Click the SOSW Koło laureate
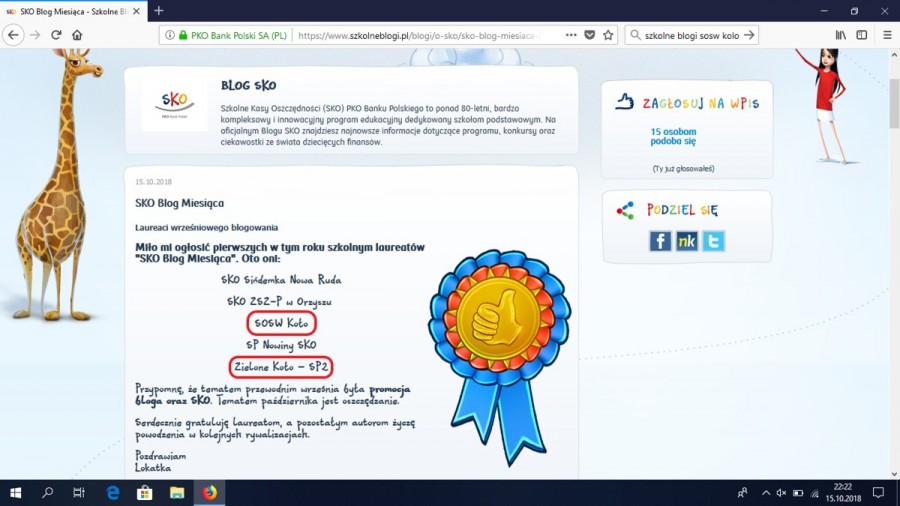 281,324
